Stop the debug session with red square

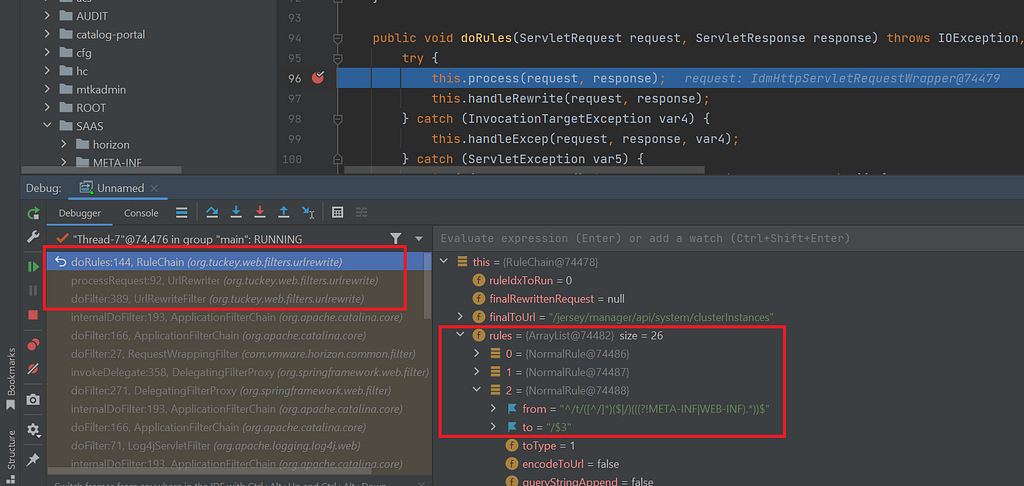click(x=33, y=315)
